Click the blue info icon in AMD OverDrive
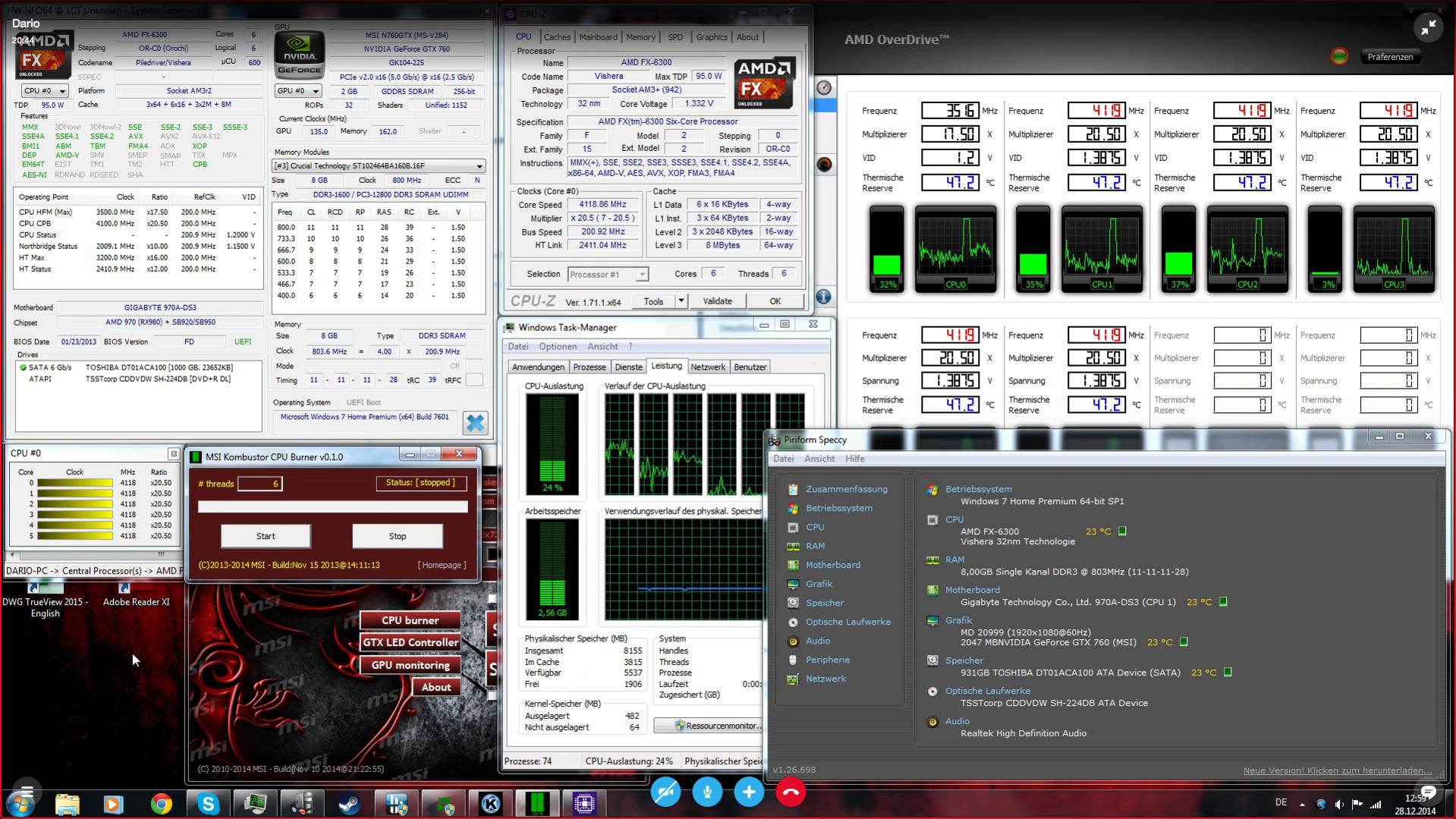1456x819 pixels. coord(824,297)
